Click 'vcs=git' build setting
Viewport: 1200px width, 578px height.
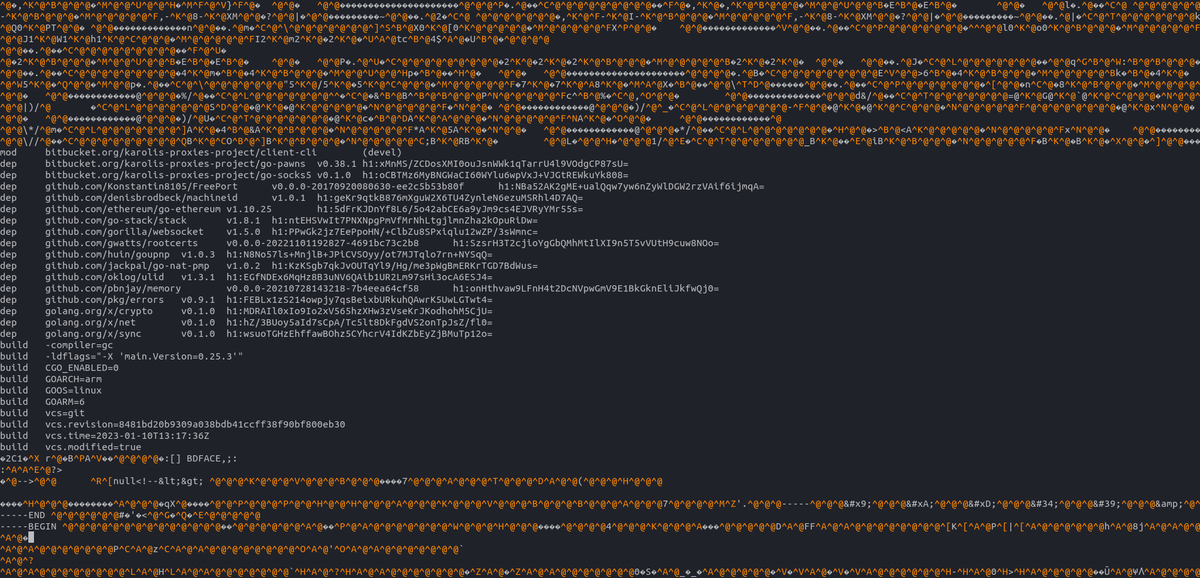coord(66,411)
